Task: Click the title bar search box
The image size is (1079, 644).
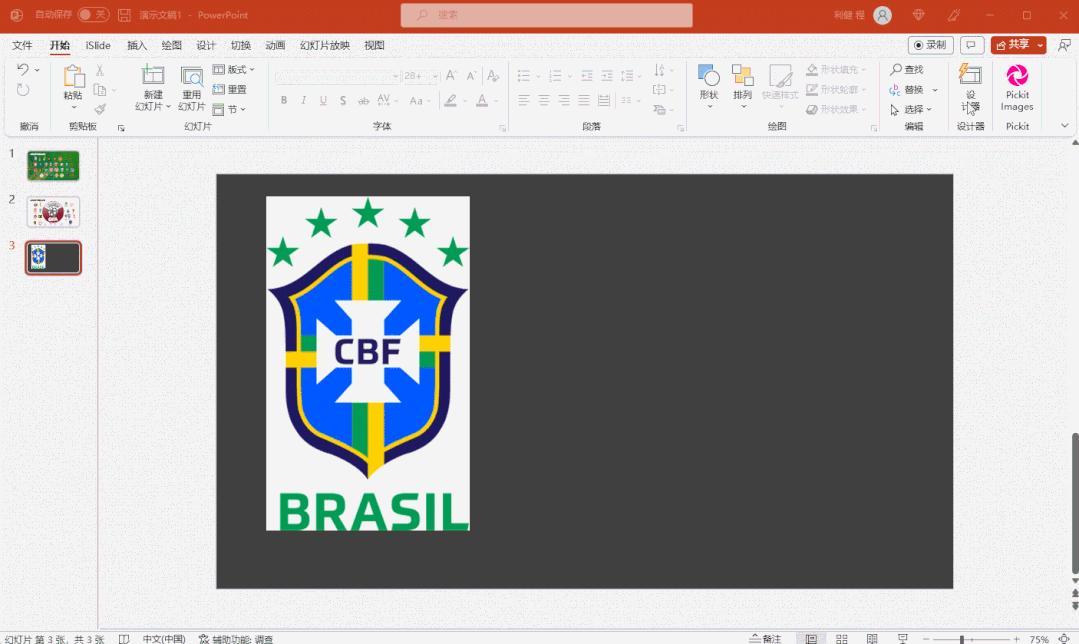Action: (x=546, y=14)
